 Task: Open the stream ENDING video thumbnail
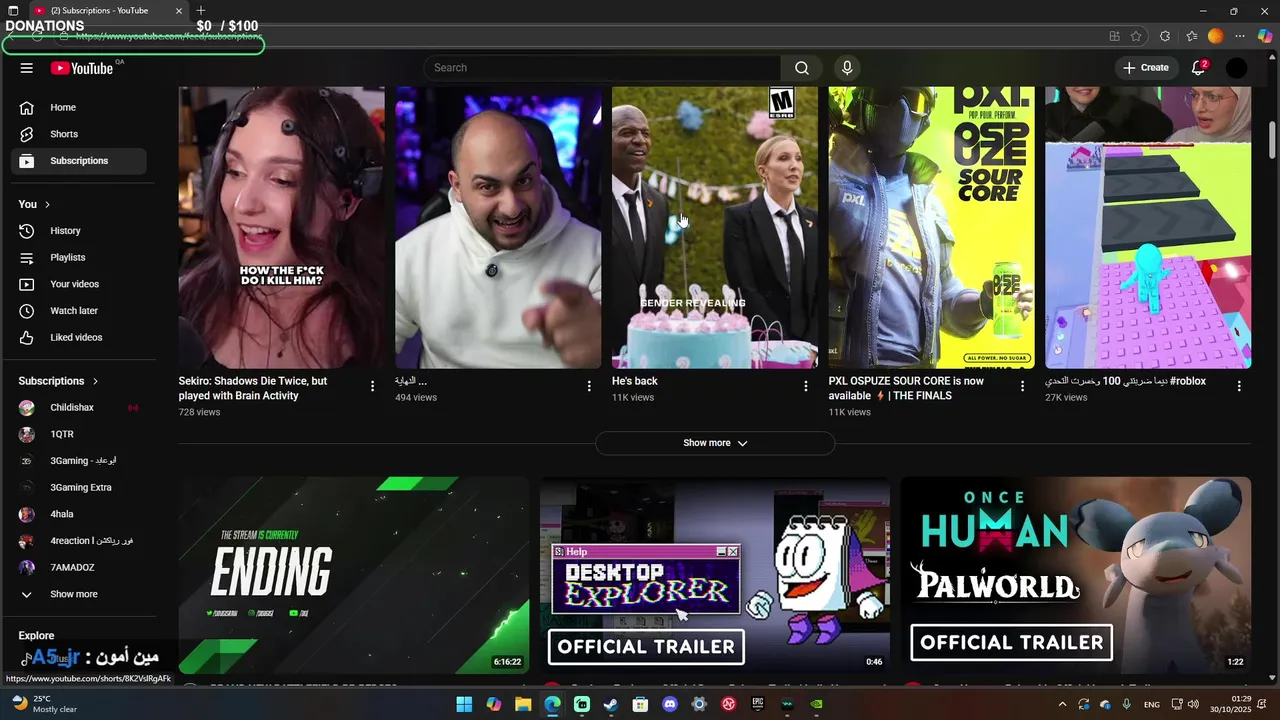pyautogui.click(x=354, y=574)
